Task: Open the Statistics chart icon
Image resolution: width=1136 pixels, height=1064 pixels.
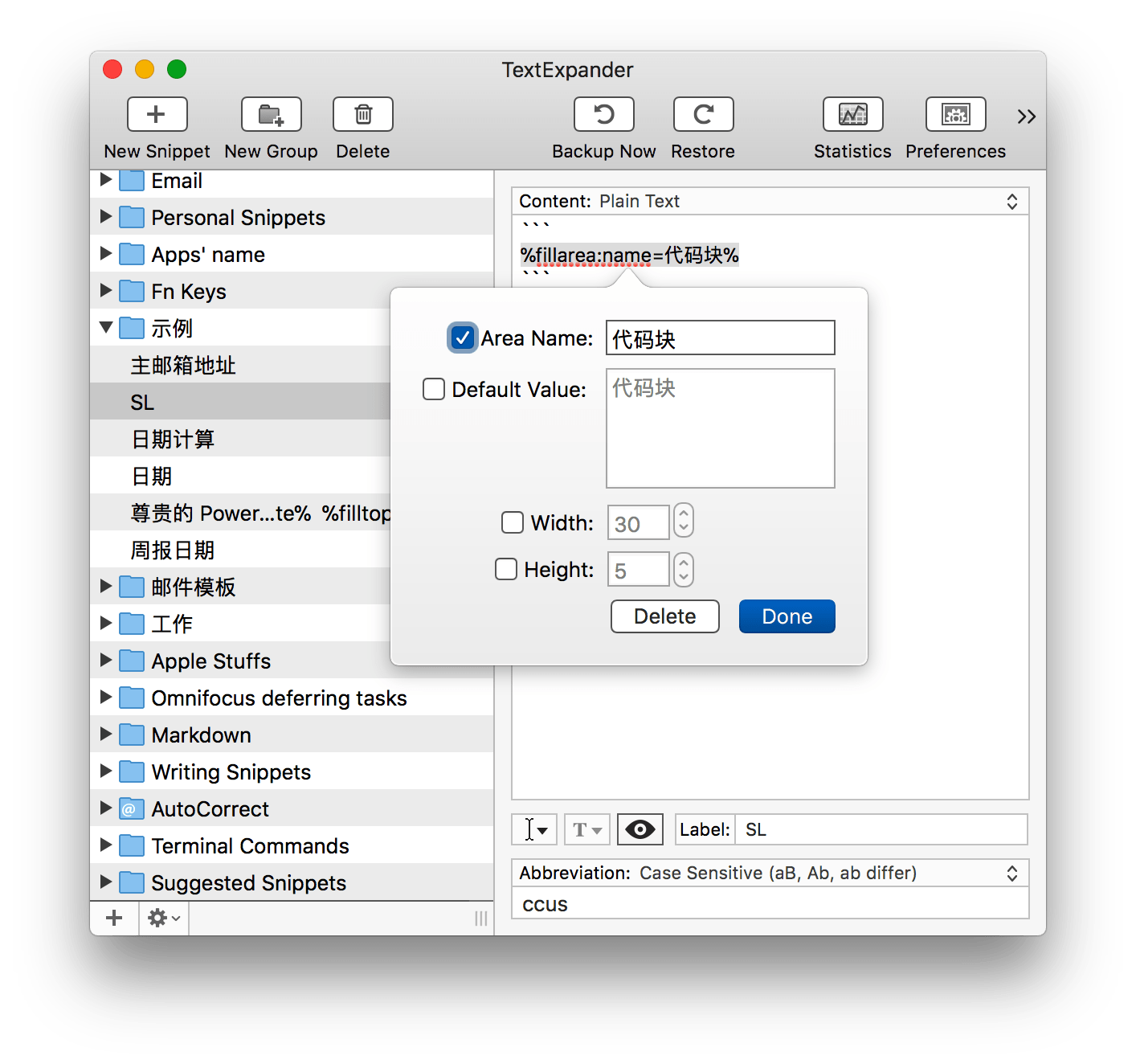Action: tap(852, 115)
